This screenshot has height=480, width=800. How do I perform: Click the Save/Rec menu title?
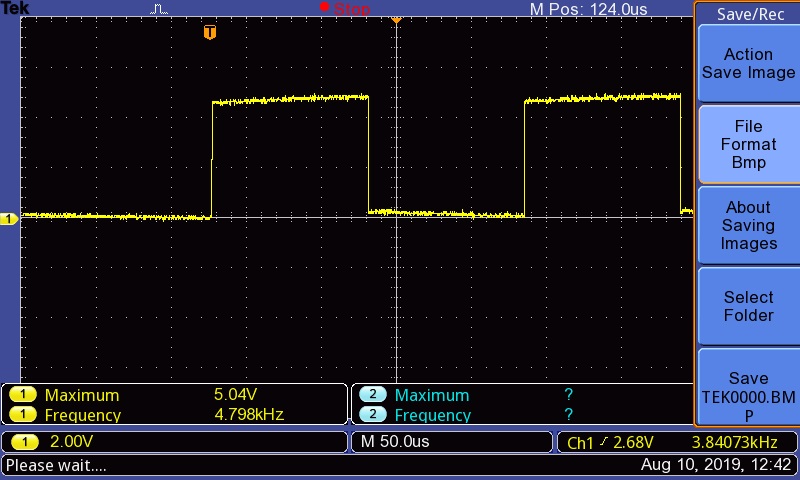(750, 14)
